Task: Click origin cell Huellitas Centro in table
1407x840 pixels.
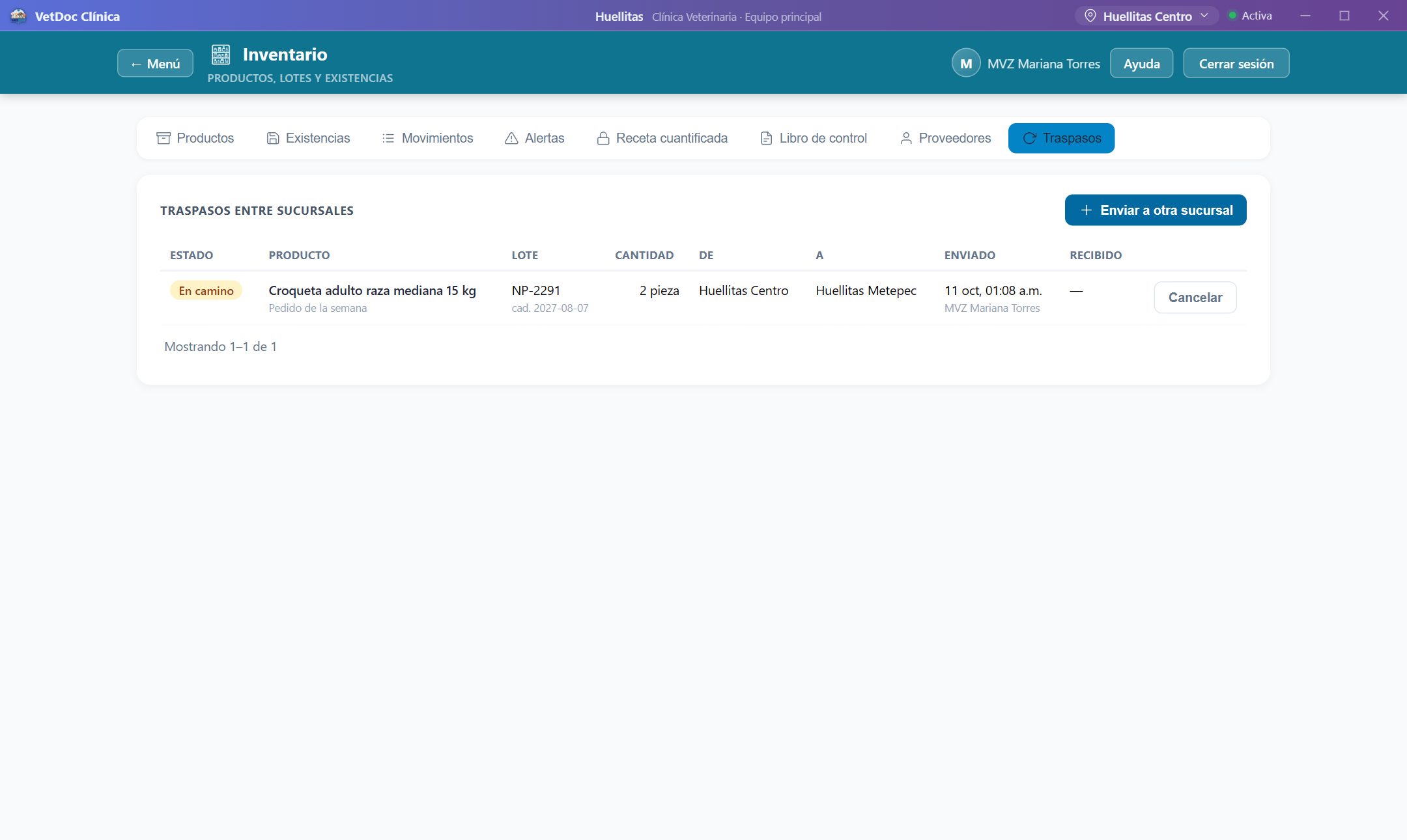Action: 743,290
